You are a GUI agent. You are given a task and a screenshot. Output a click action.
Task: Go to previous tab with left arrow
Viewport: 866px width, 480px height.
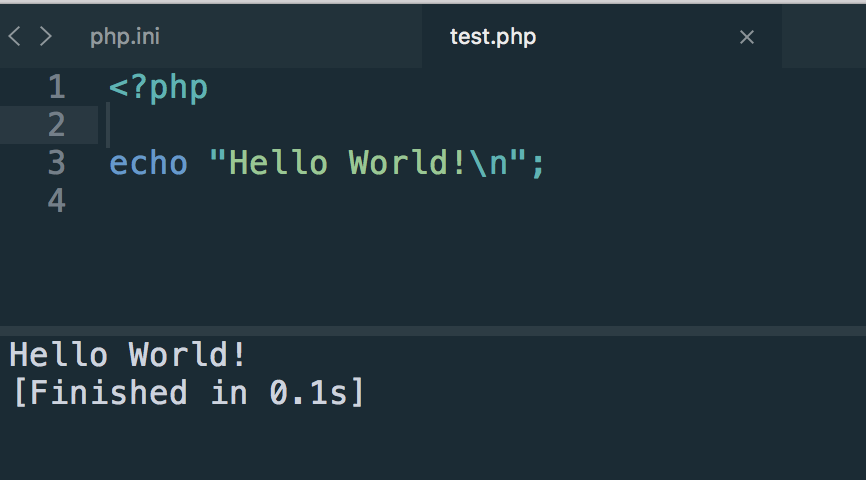15,36
